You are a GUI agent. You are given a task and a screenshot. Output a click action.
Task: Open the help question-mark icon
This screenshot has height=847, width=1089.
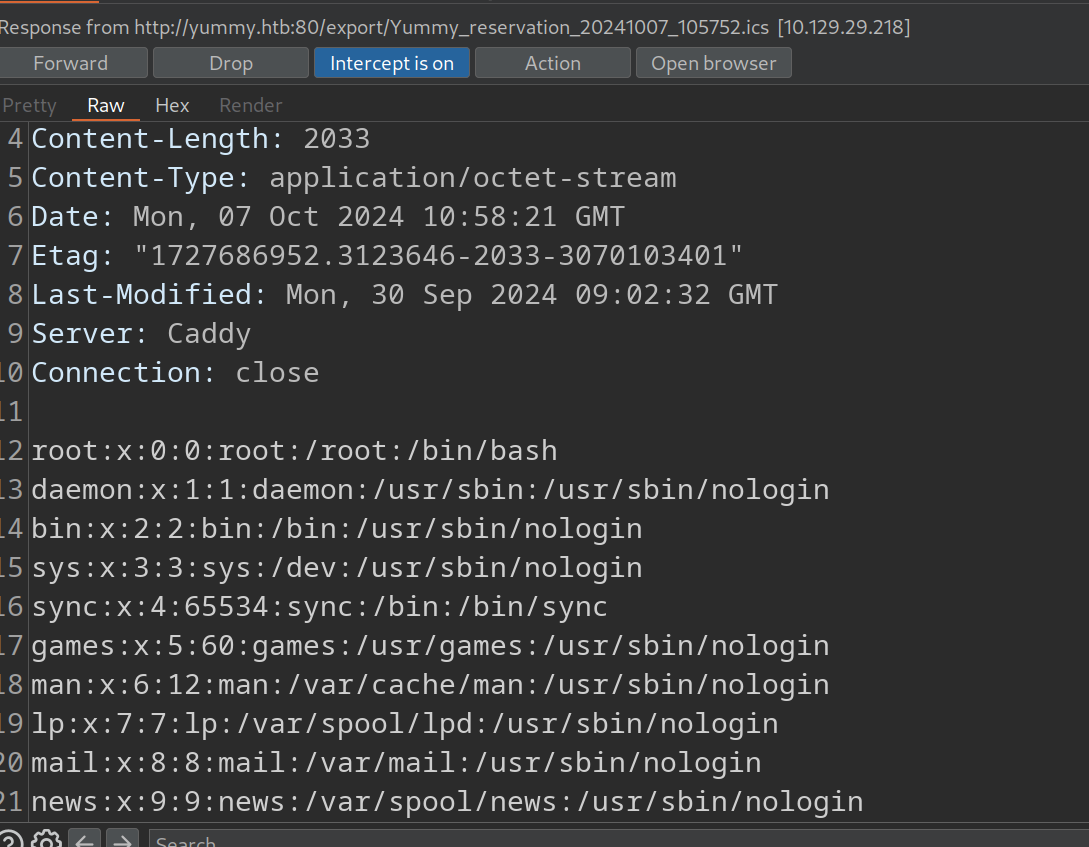click(x=10, y=840)
